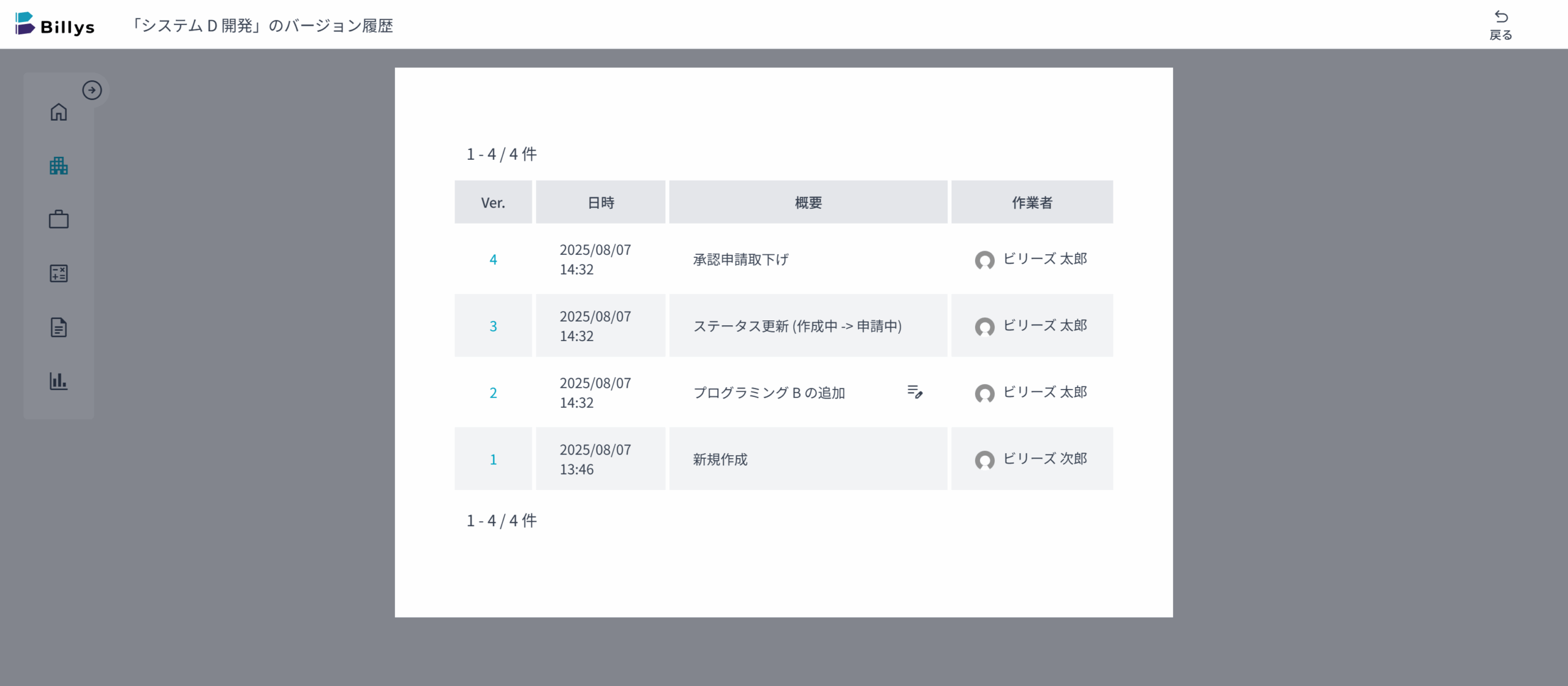Click the Ver. column header
The height and width of the screenshot is (686, 1568).
493,202
